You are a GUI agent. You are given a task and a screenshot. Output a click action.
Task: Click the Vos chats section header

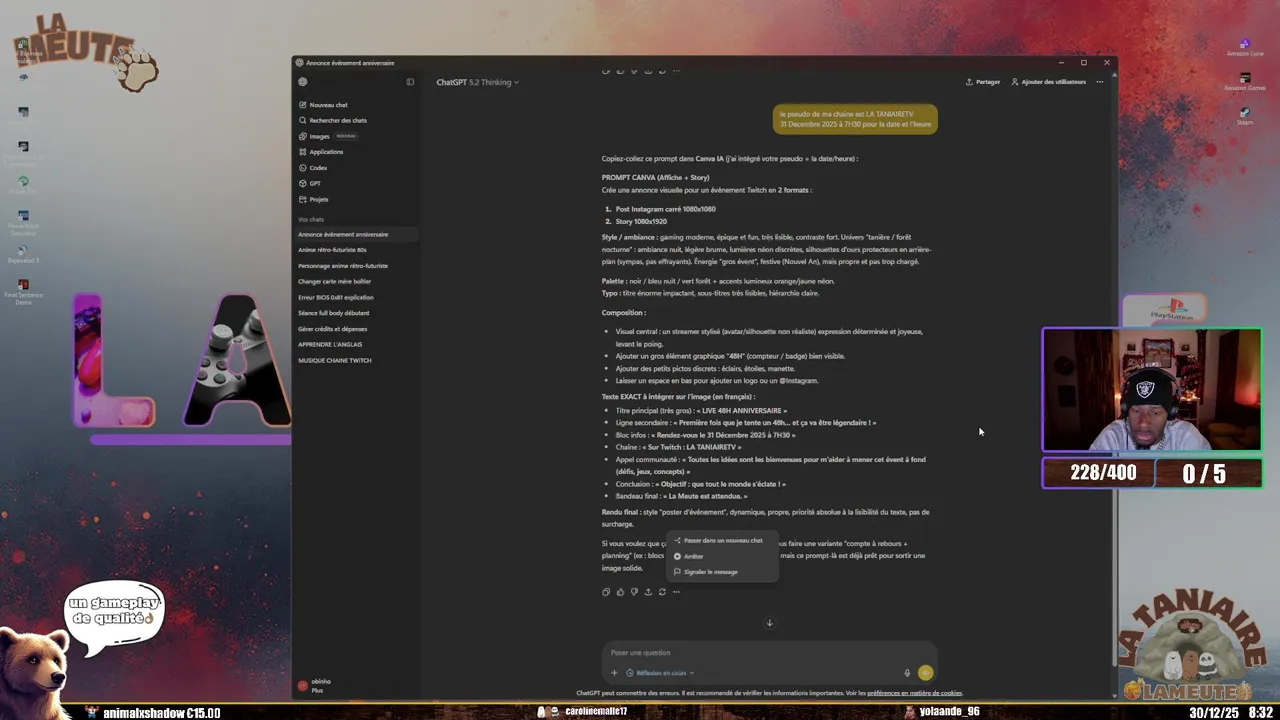tap(311, 219)
